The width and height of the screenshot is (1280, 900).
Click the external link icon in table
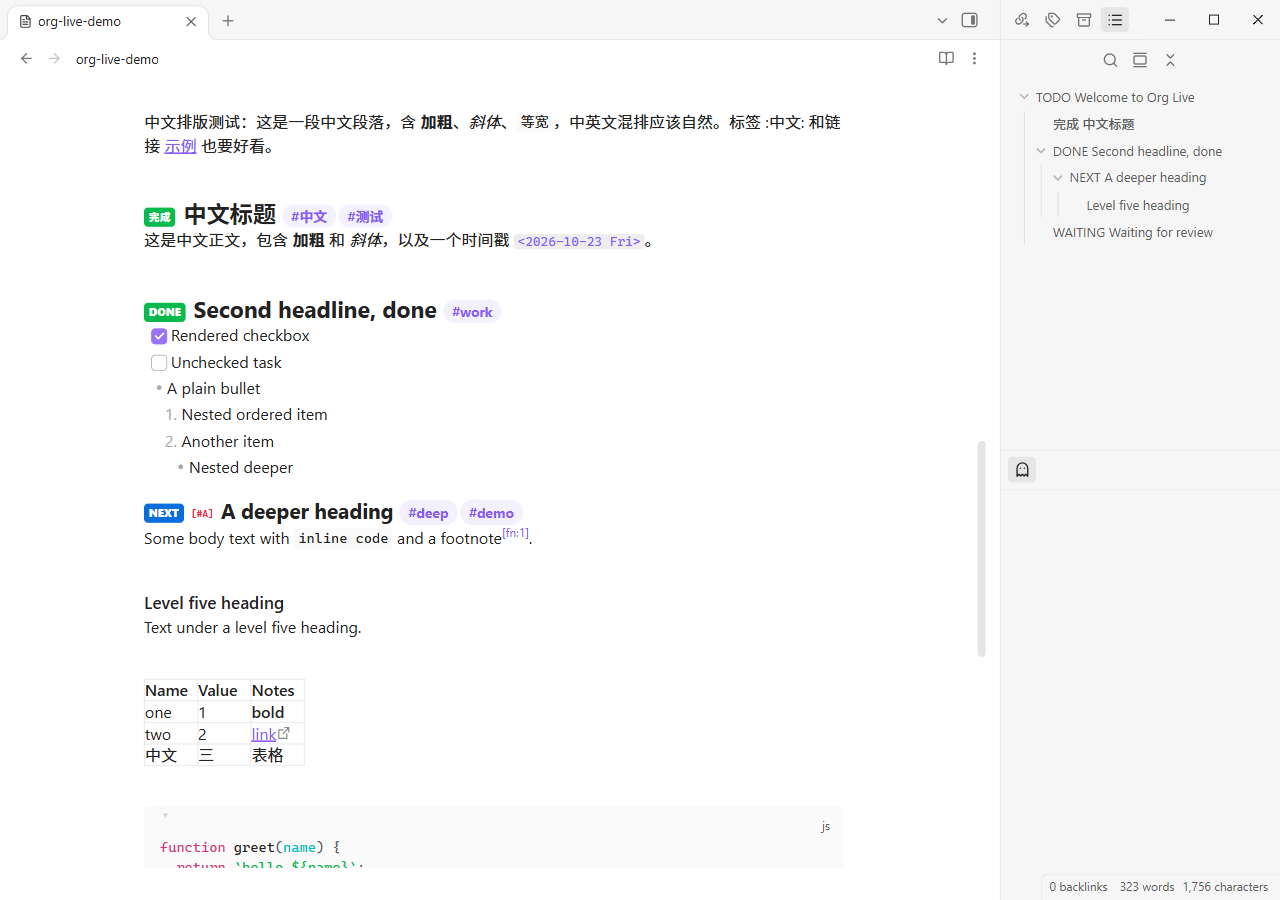coord(284,733)
